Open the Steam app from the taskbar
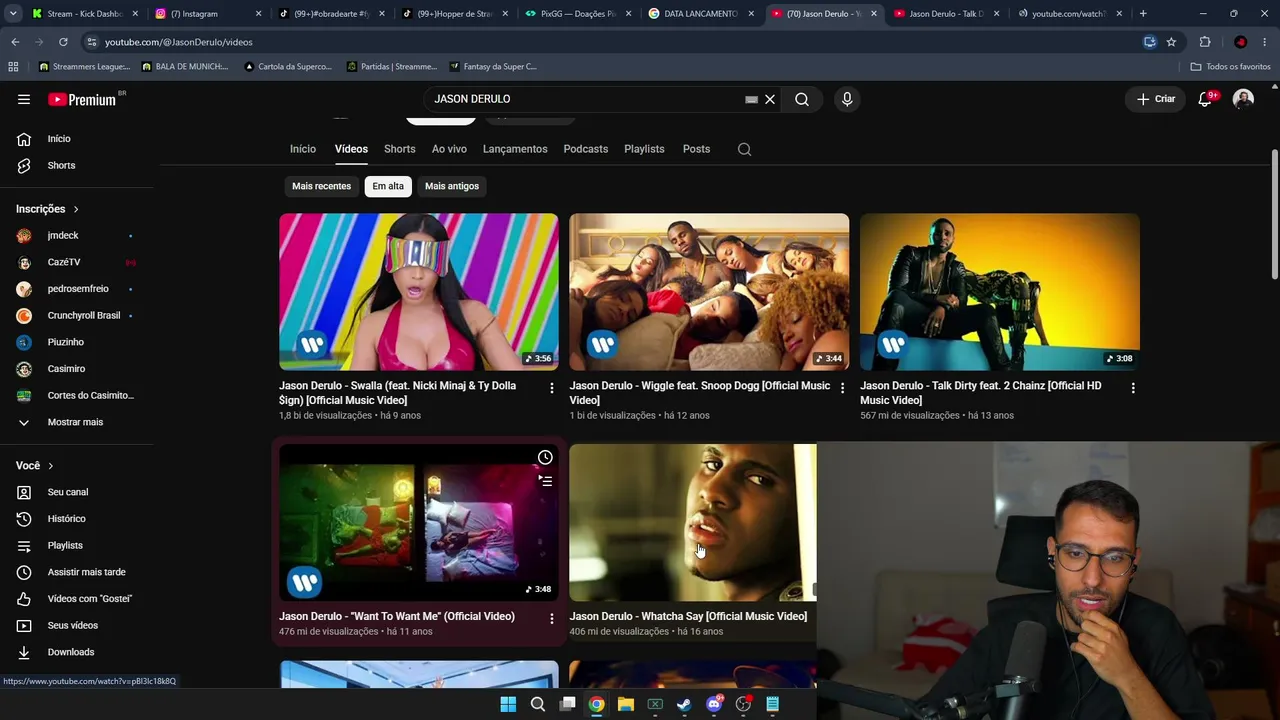Screen dimensions: 1280x720 pyautogui.click(x=684, y=704)
